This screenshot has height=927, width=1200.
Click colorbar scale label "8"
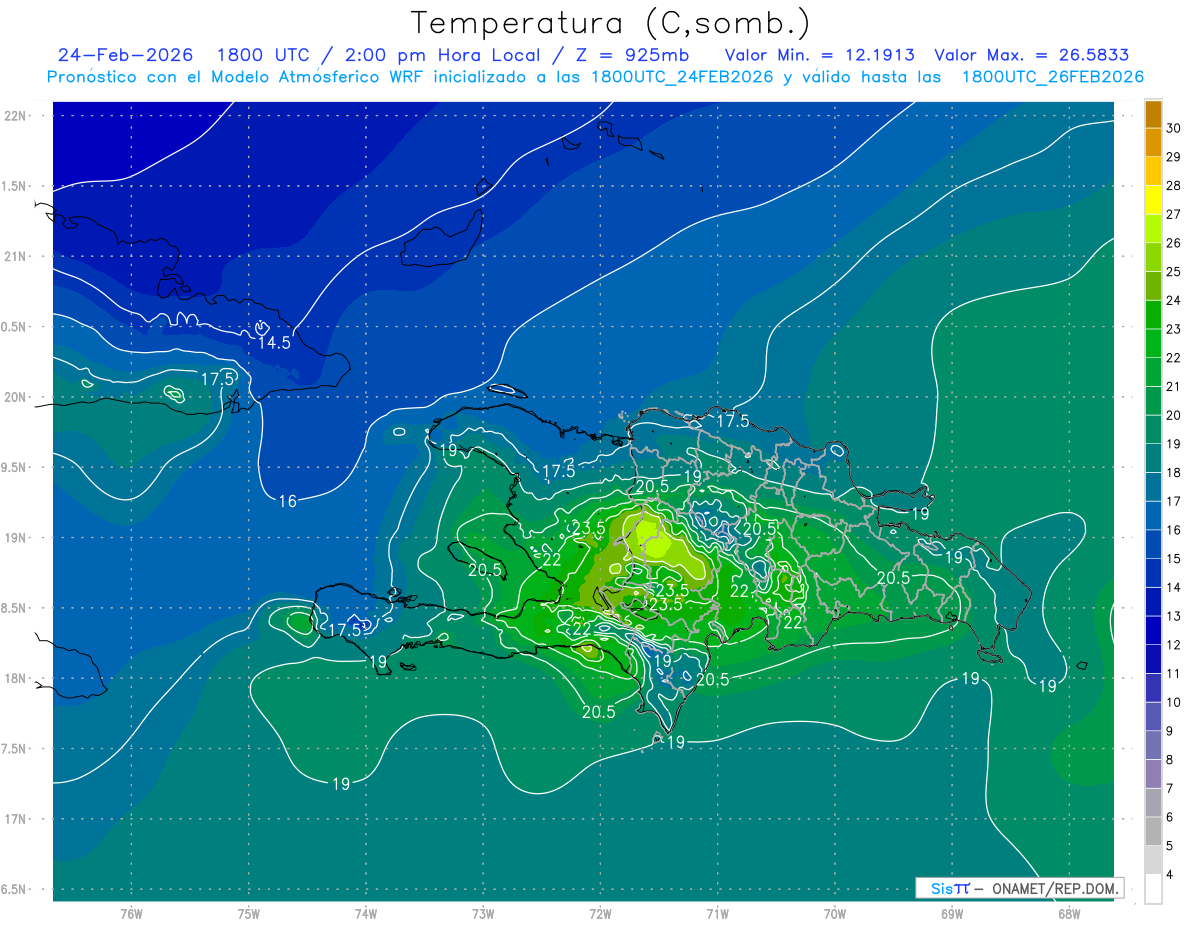[x=1171, y=760]
